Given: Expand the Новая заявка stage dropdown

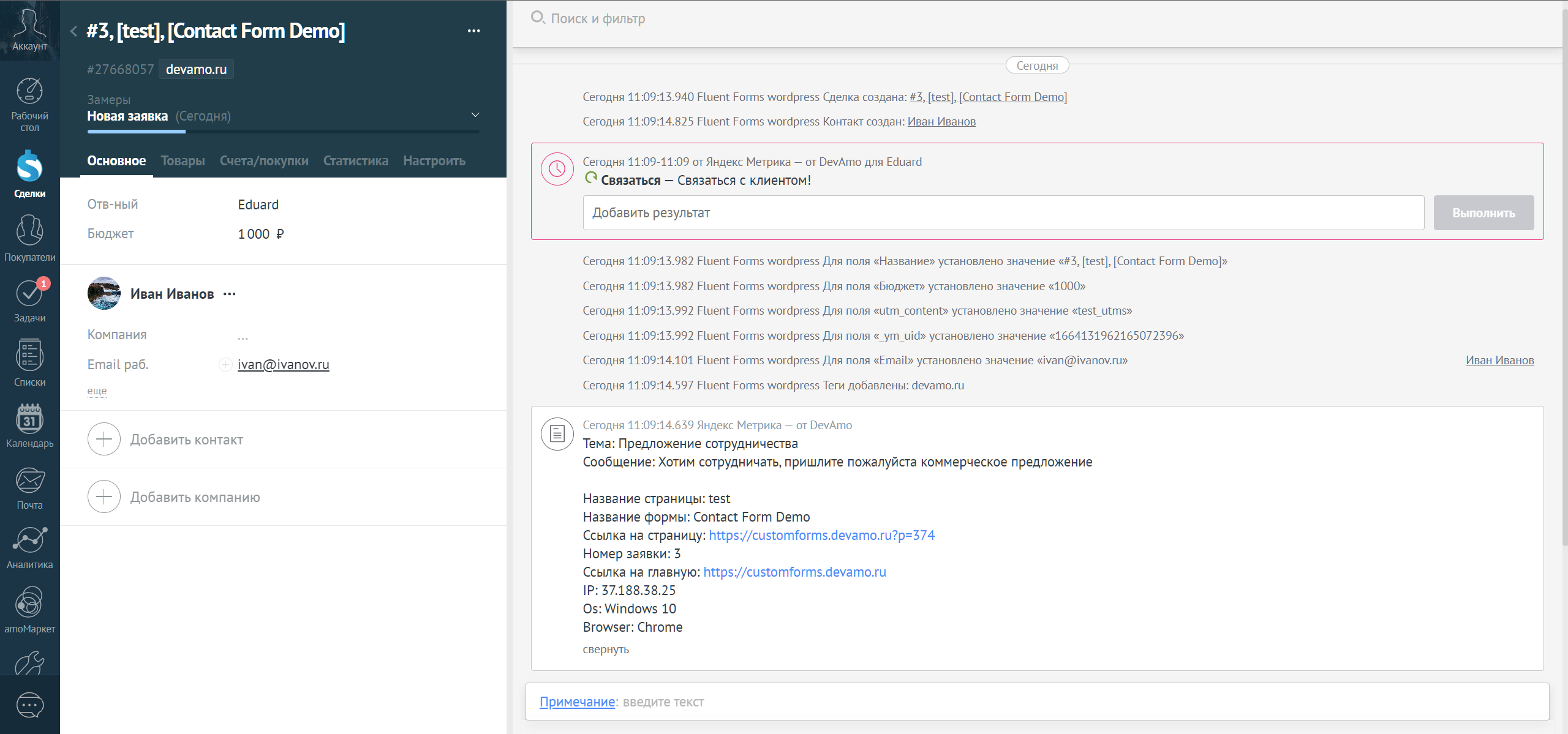Looking at the screenshot, I should pyautogui.click(x=473, y=114).
